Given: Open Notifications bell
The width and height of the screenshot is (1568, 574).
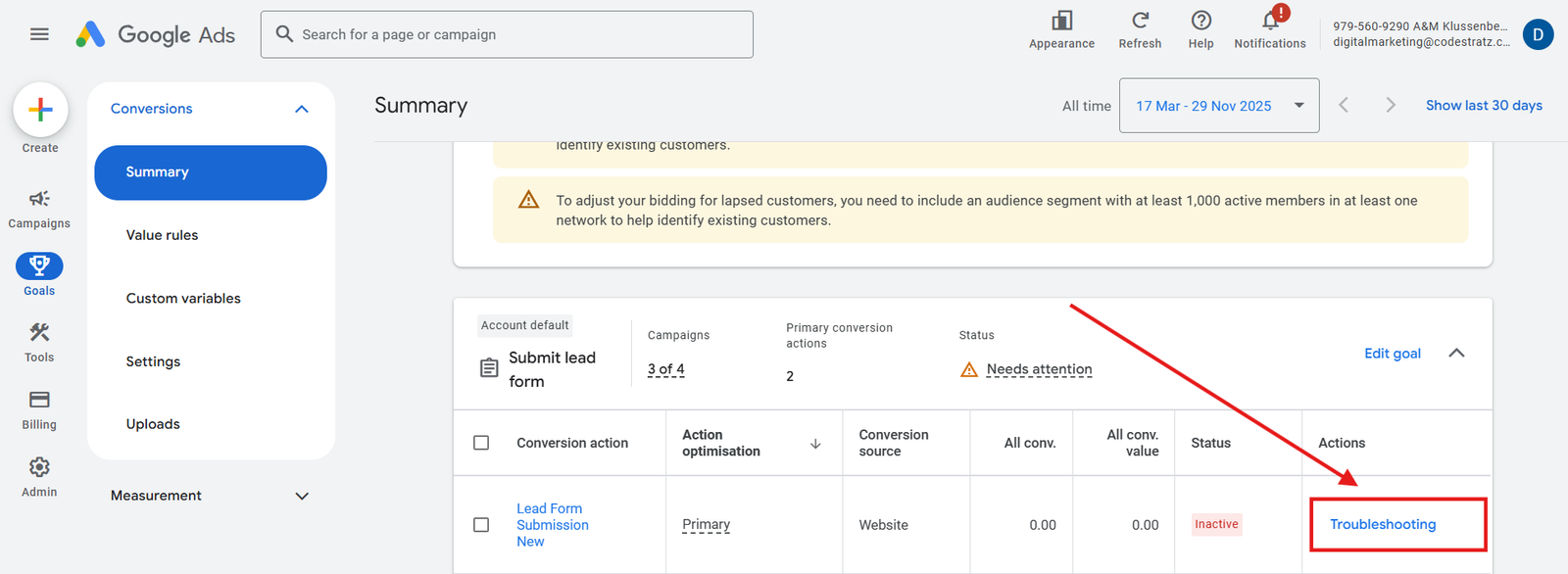Looking at the screenshot, I should point(1270,21).
